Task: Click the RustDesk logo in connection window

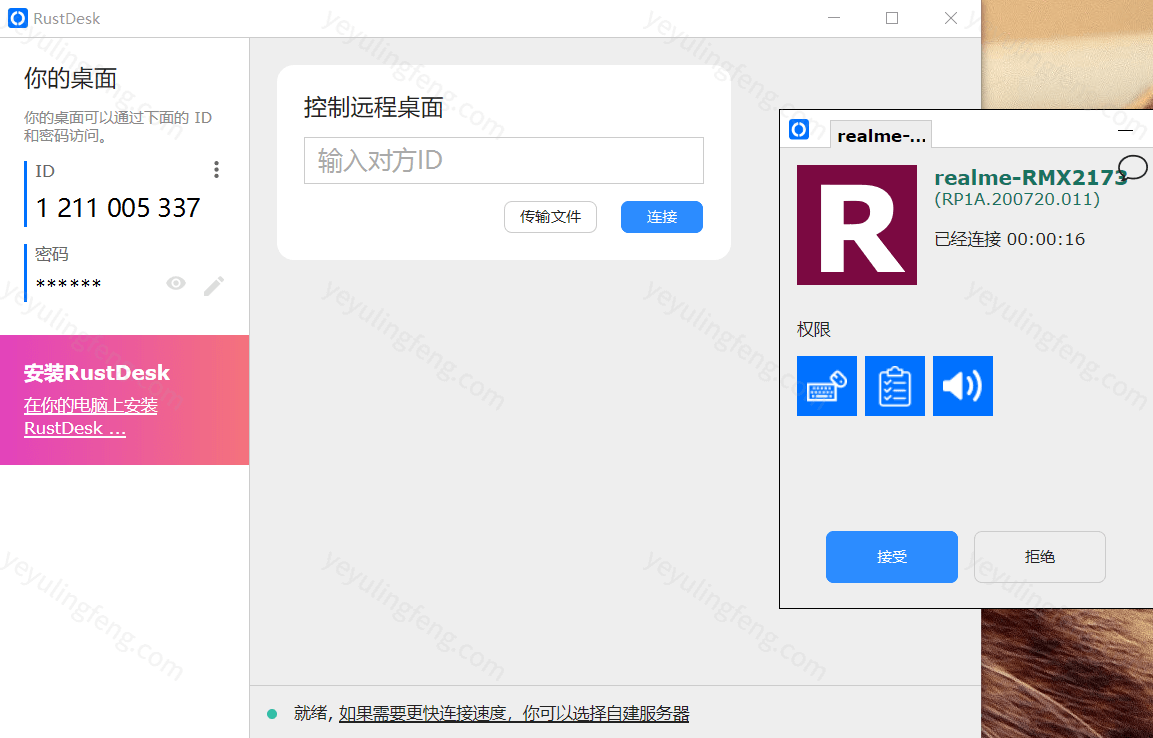Action: (x=799, y=129)
